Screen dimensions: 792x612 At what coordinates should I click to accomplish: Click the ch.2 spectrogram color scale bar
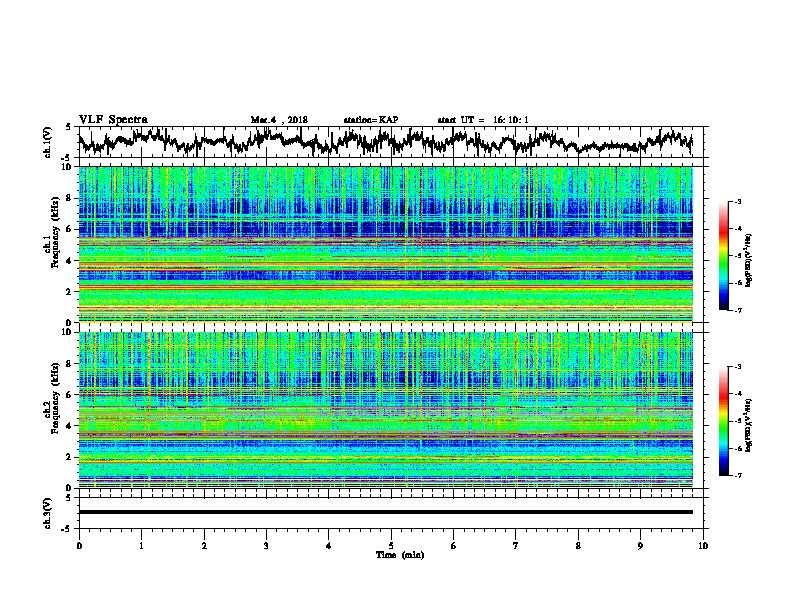click(x=723, y=421)
